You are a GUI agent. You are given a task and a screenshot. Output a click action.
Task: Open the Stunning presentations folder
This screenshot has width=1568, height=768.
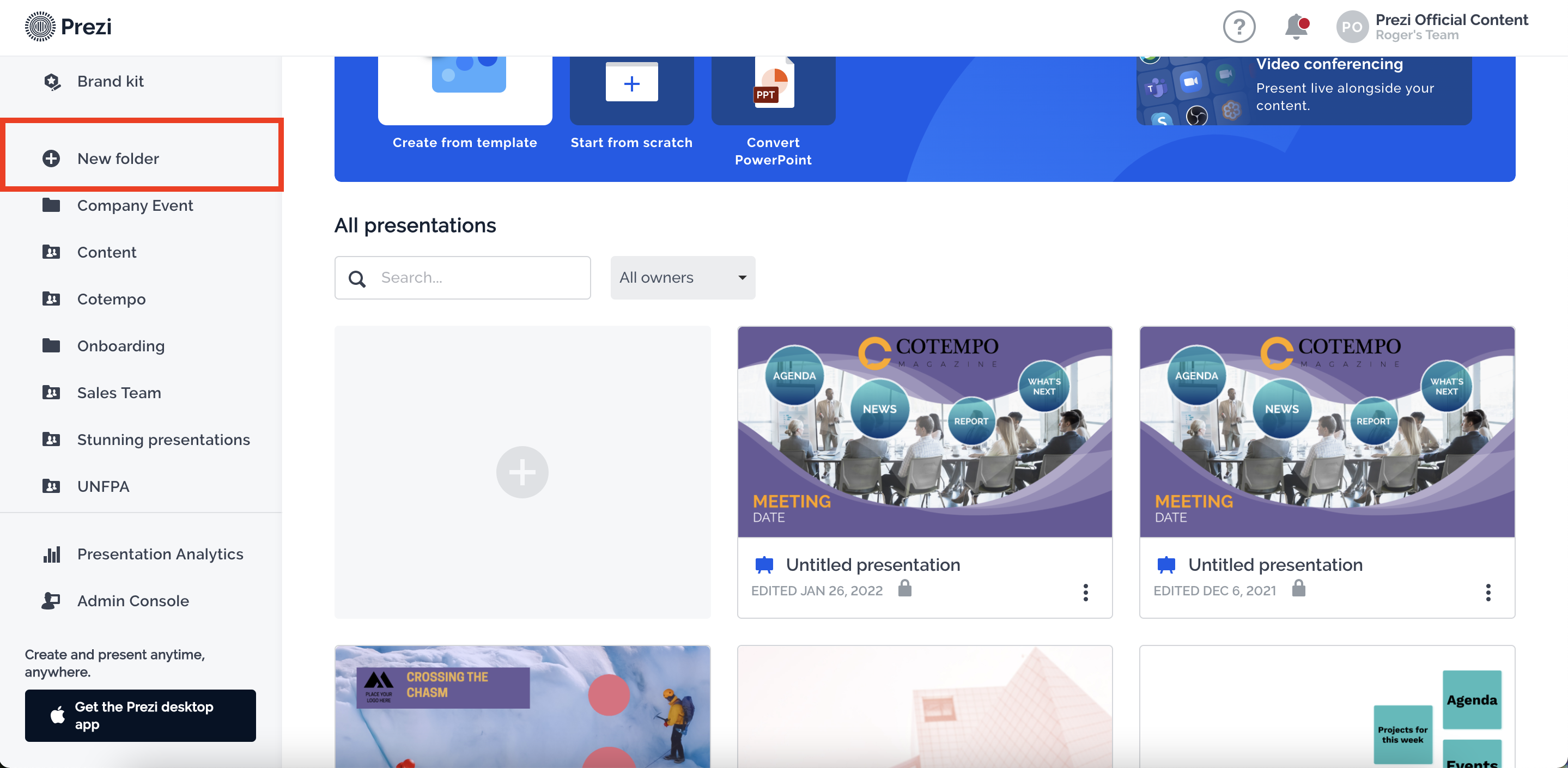coord(163,440)
